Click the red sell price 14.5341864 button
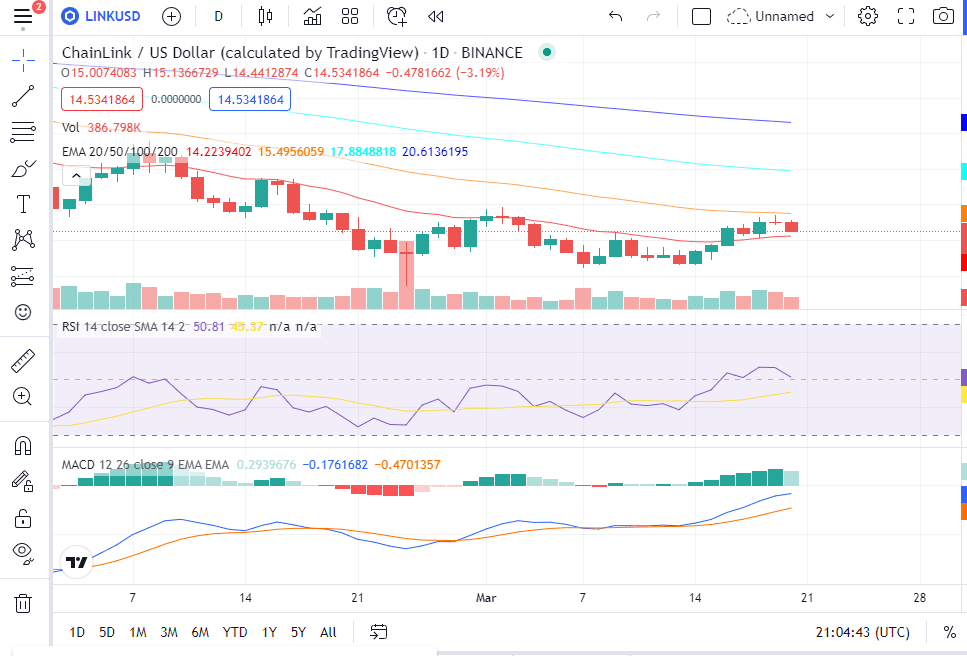967x656 pixels. (102, 99)
